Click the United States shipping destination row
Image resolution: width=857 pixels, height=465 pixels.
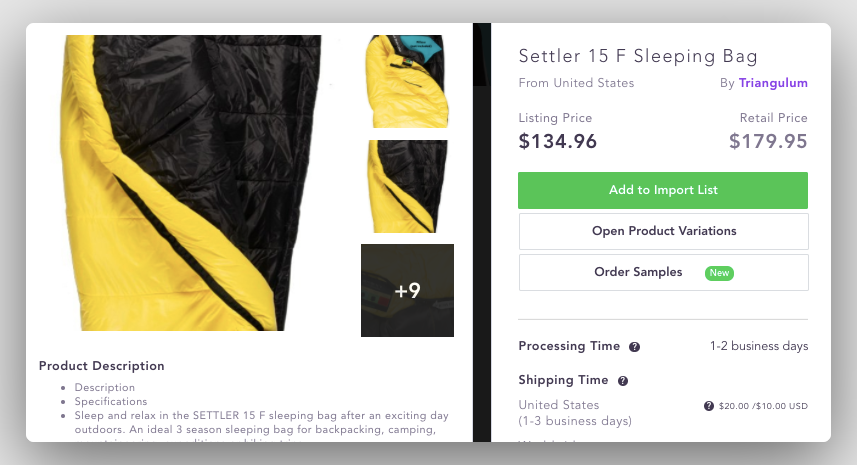point(559,405)
